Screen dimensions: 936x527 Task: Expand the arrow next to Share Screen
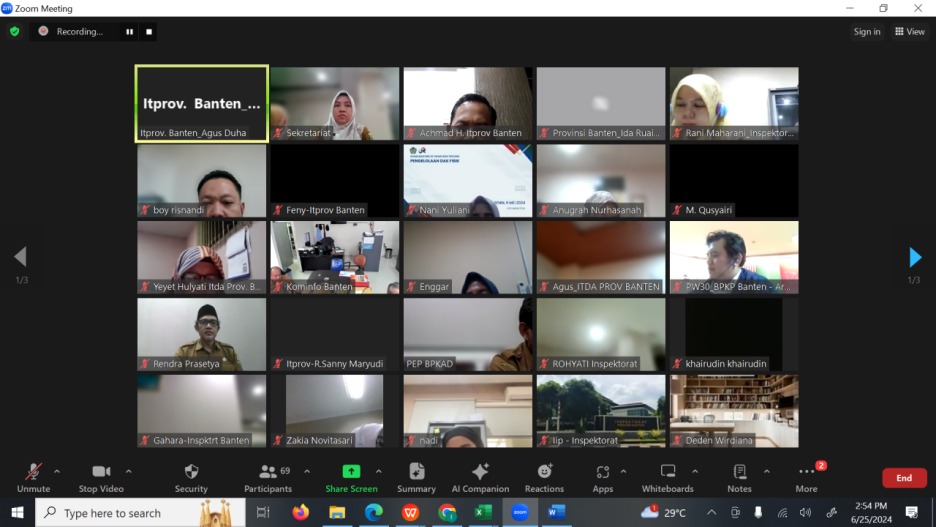(379, 471)
